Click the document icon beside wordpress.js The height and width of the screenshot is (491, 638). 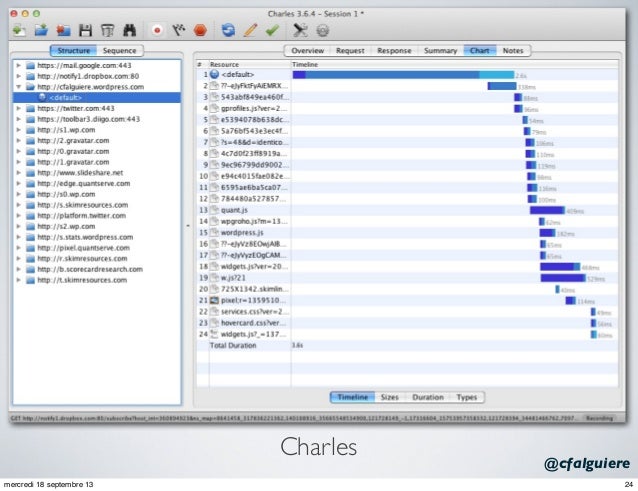point(214,233)
